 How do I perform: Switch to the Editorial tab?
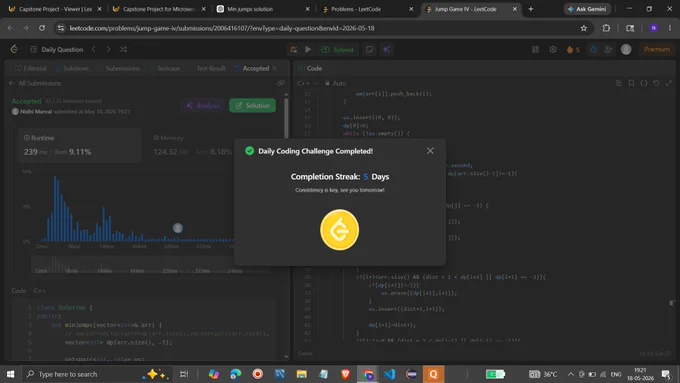(x=31, y=69)
